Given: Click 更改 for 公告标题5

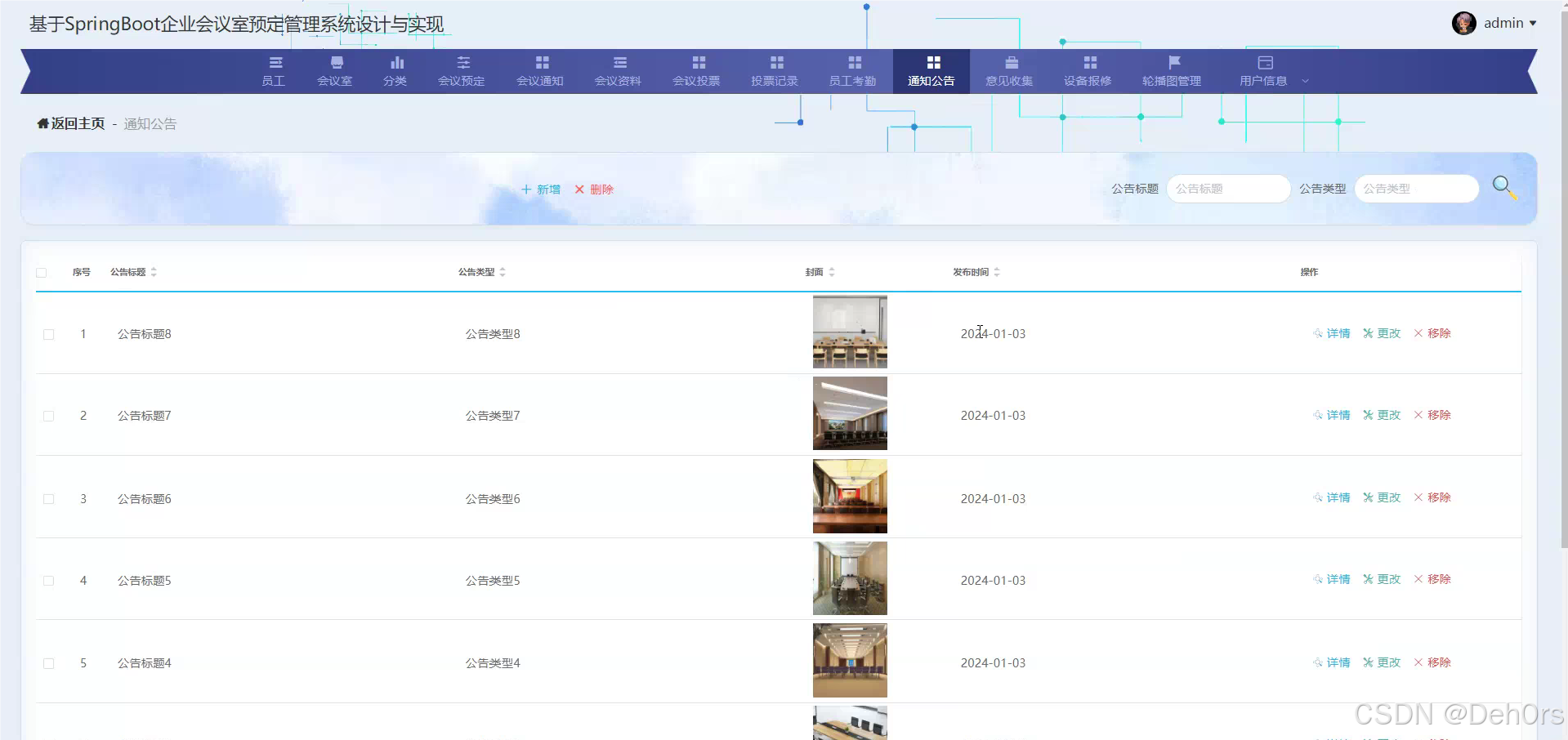Looking at the screenshot, I should click(x=1382, y=579).
